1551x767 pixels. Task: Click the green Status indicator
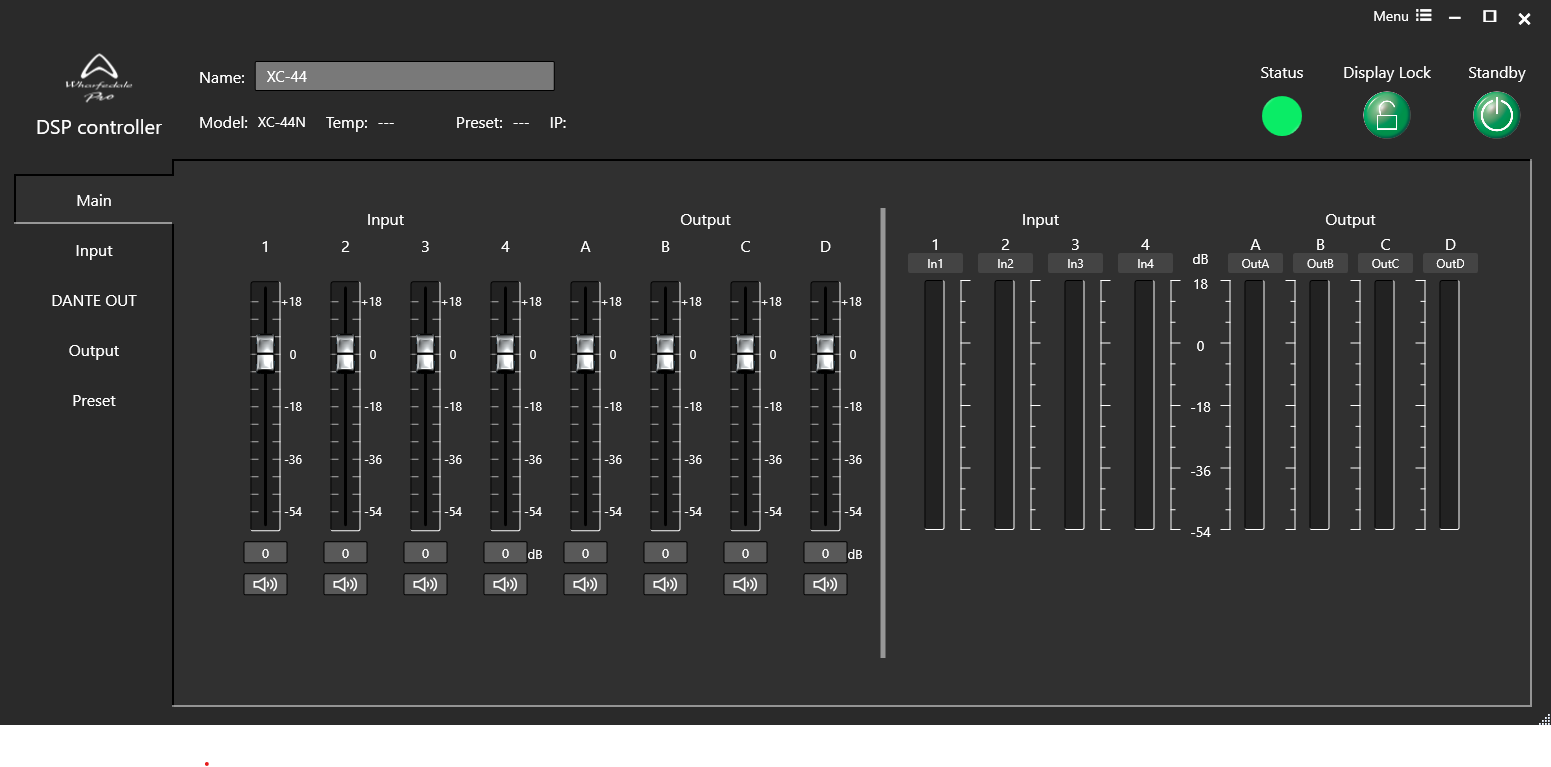point(1281,116)
